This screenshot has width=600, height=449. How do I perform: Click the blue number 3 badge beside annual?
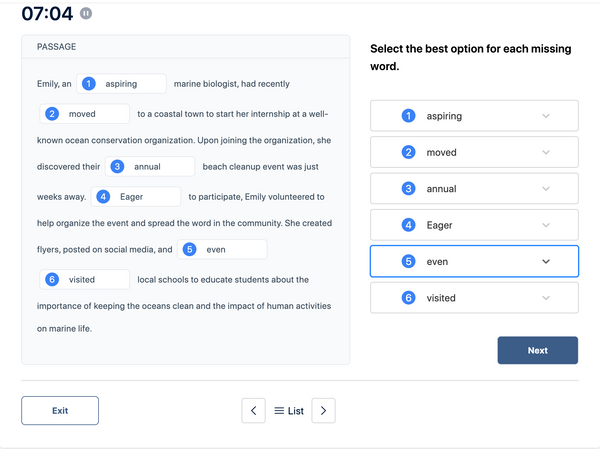[117, 167]
